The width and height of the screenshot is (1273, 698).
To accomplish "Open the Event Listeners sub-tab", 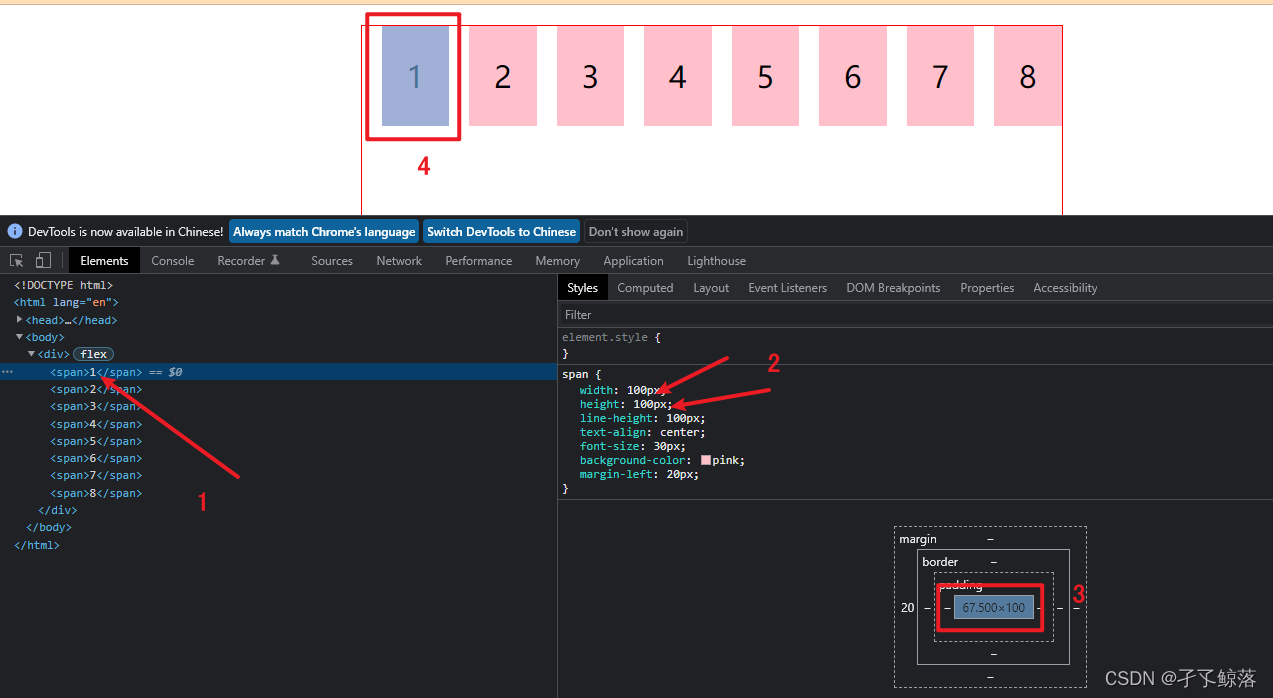I will click(787, 287).
